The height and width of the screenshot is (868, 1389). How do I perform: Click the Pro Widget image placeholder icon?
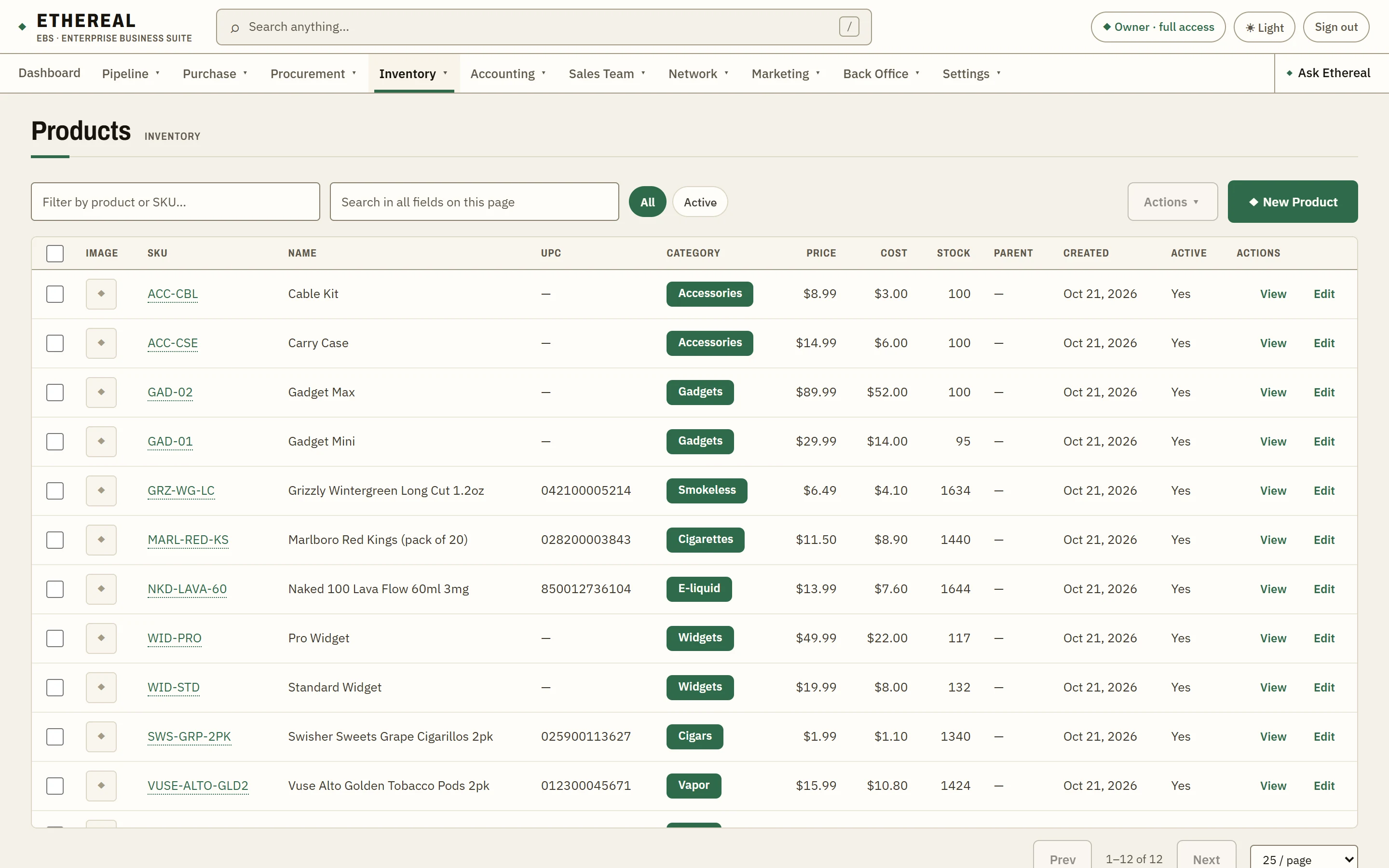pos(101,638)
